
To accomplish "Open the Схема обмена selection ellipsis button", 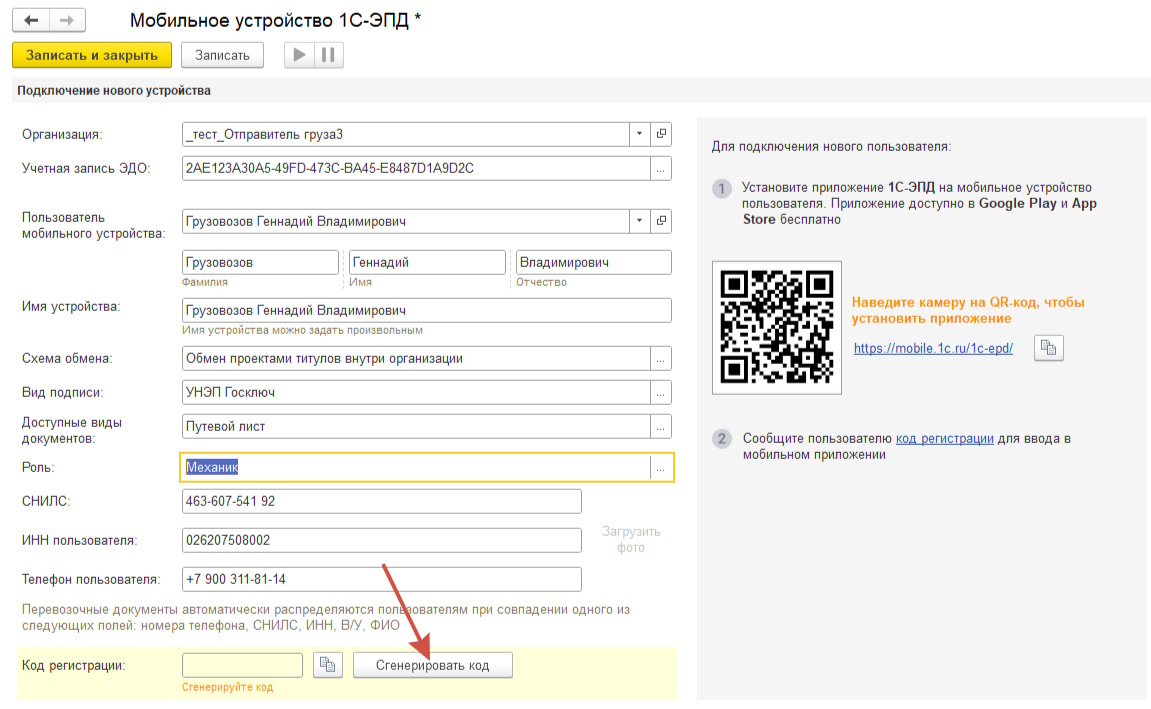I will tap(661, 359).
